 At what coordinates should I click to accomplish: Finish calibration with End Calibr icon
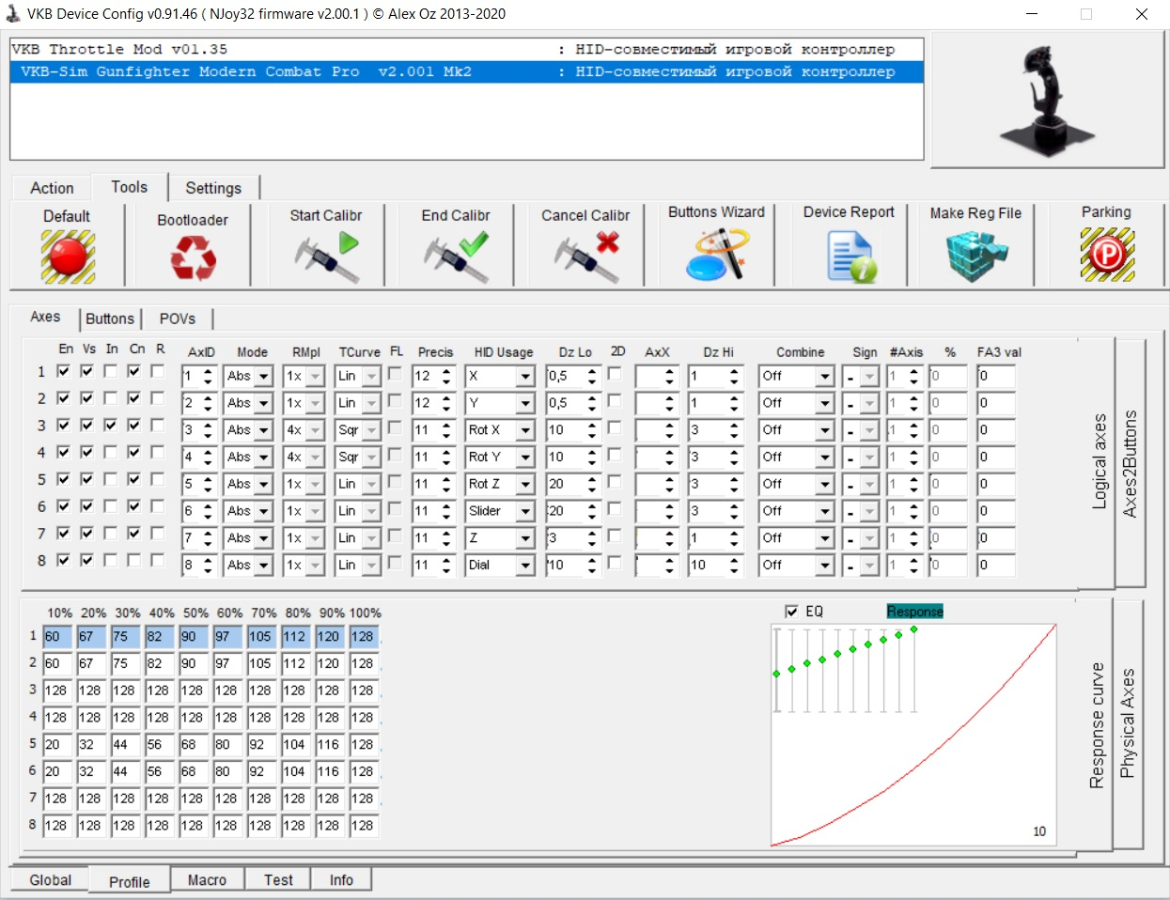(x=456, y=257)
